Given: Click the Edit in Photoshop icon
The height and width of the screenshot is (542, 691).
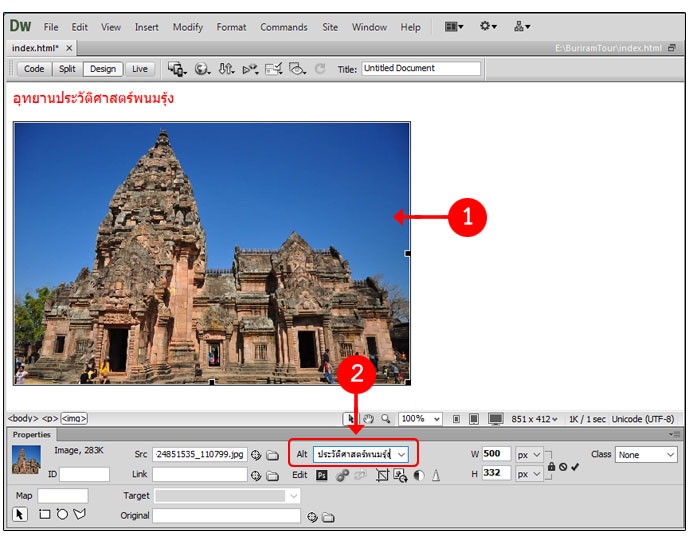Looking at the screenshot, I should tap(322, 475).
